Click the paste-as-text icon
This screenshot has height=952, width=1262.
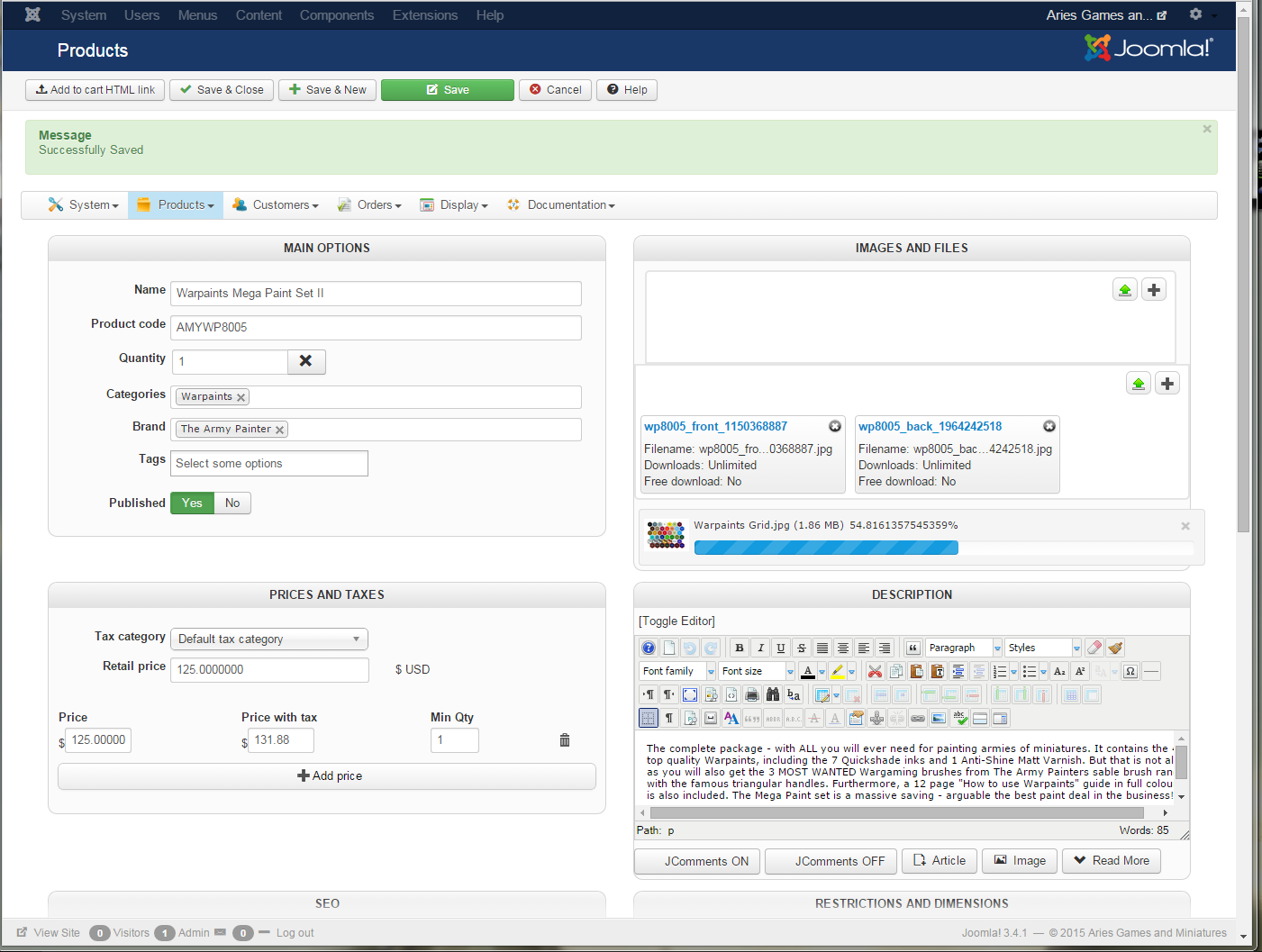pyautogui.click(x=937, y=671)
